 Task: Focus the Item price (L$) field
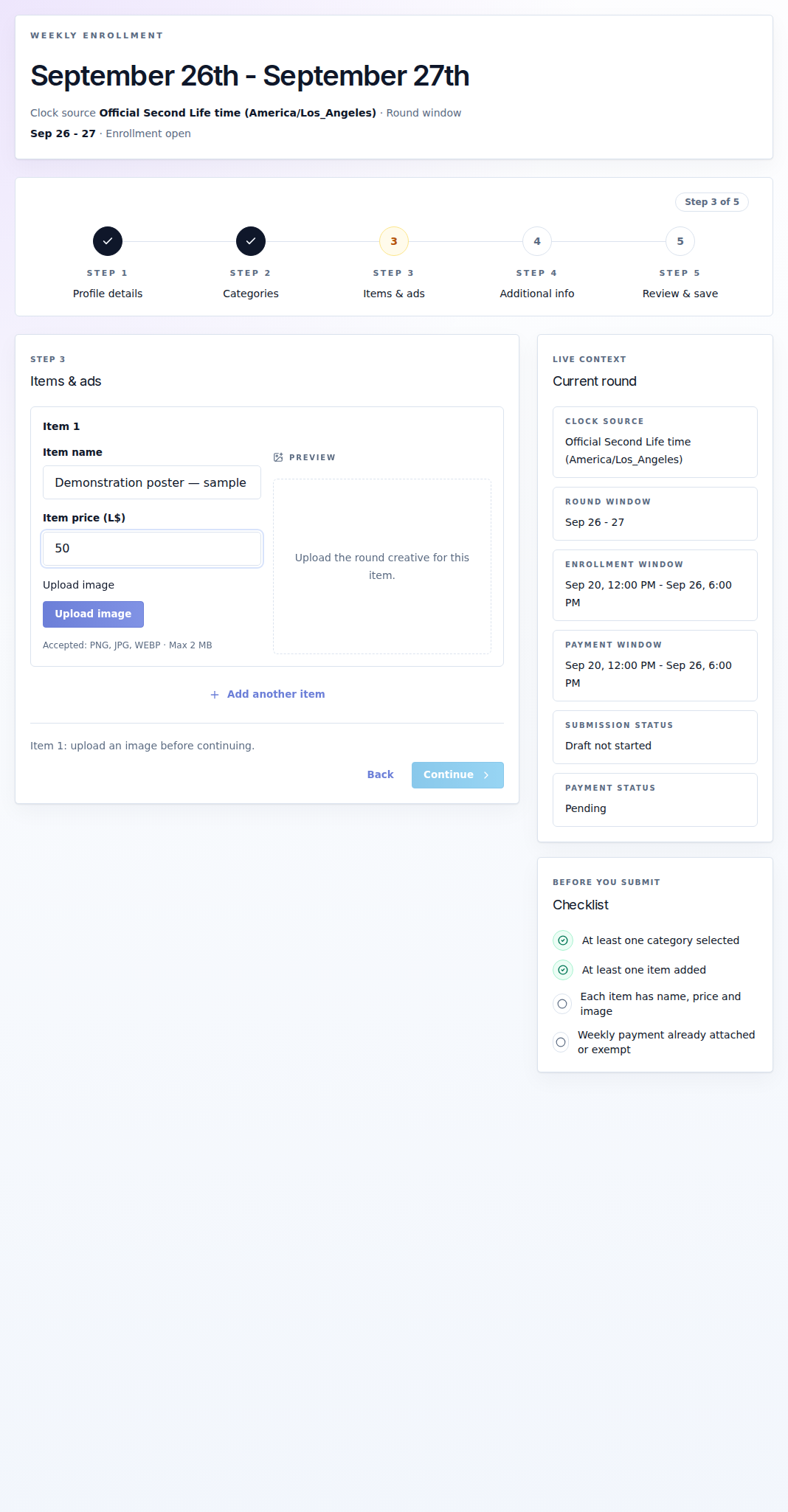[x=152, y=549]
